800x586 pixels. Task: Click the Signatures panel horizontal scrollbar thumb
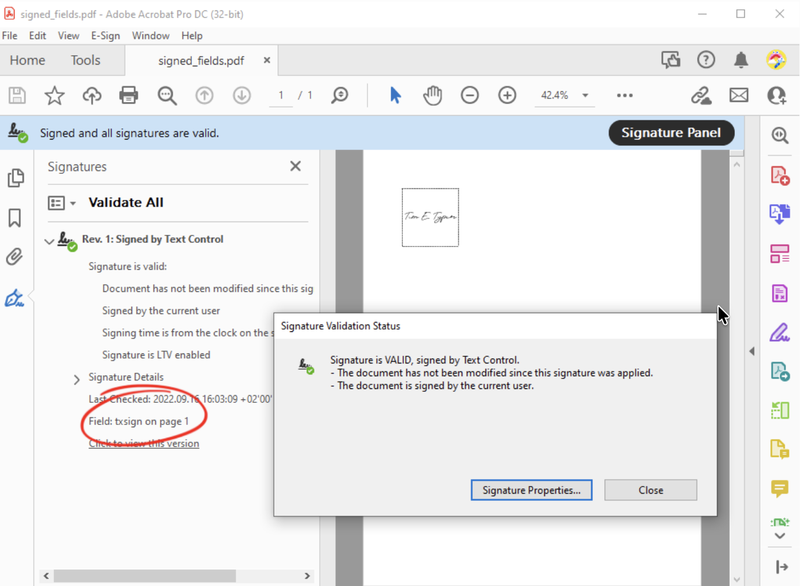(145, 576)
